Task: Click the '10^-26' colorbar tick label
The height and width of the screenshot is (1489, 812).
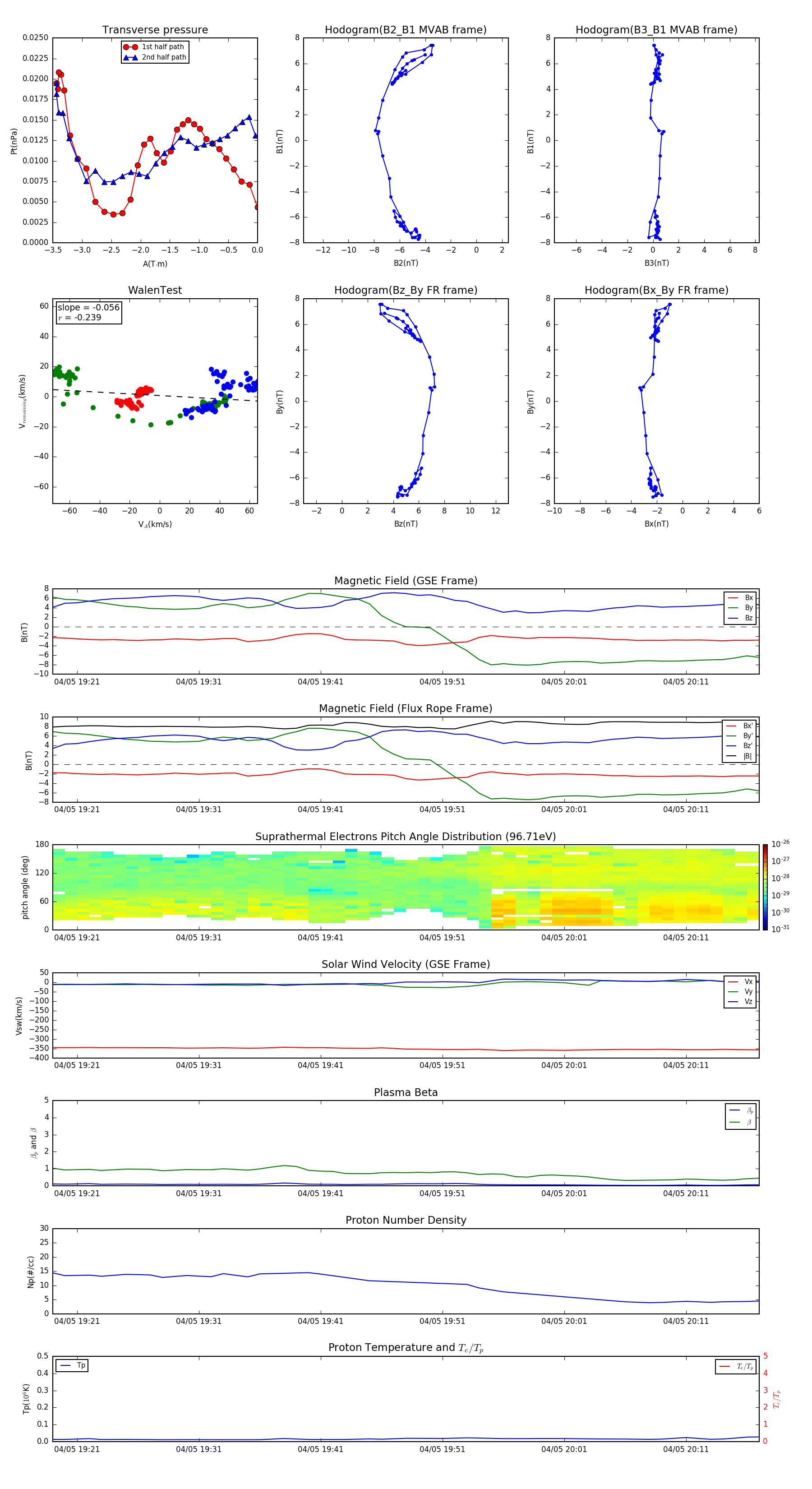Action: point(780,844)
